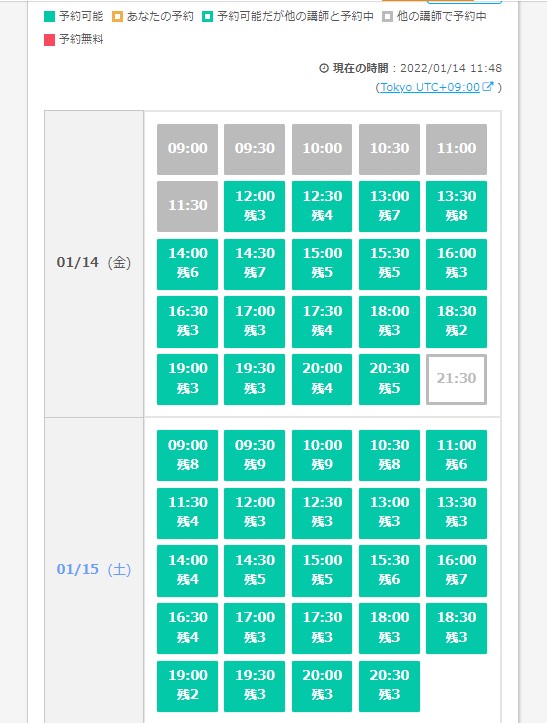
Task: Select the 01/15 (土) date header
Action: tap(94, 569)
